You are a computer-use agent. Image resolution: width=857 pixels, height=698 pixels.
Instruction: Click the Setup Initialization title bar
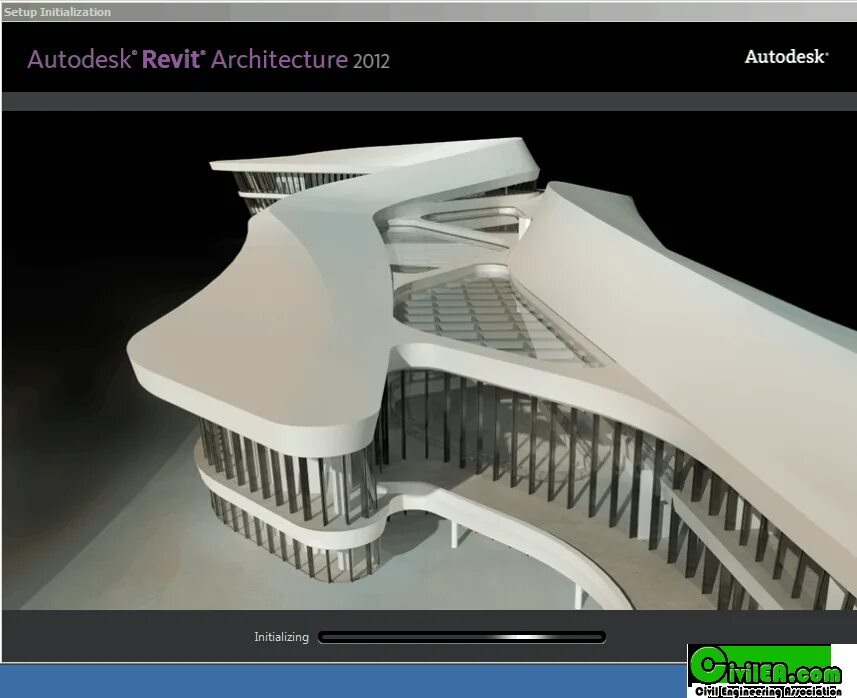[x=428, y=12]
